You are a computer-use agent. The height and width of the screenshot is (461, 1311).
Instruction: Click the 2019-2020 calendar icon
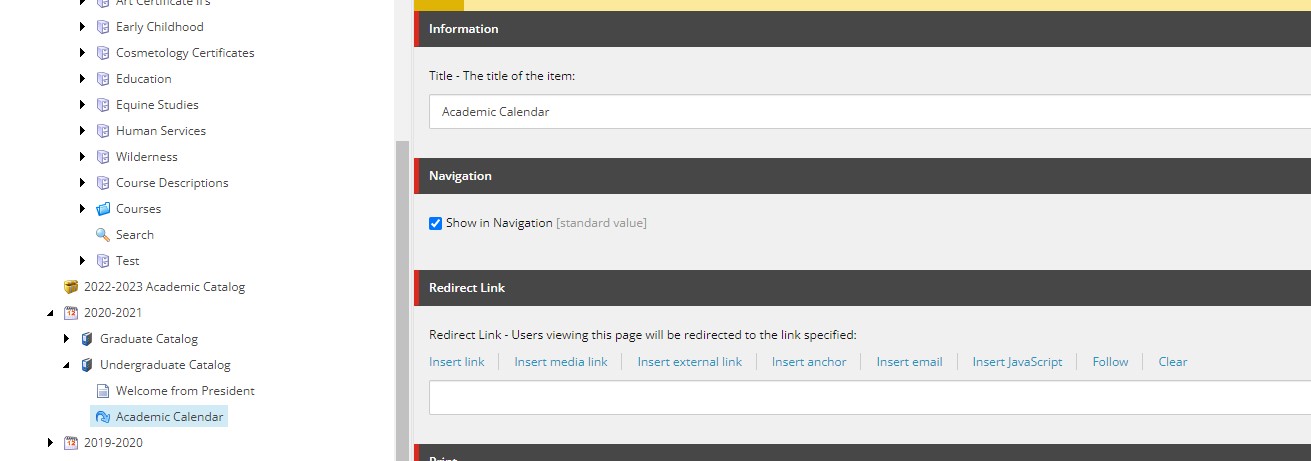coord(70,443)
